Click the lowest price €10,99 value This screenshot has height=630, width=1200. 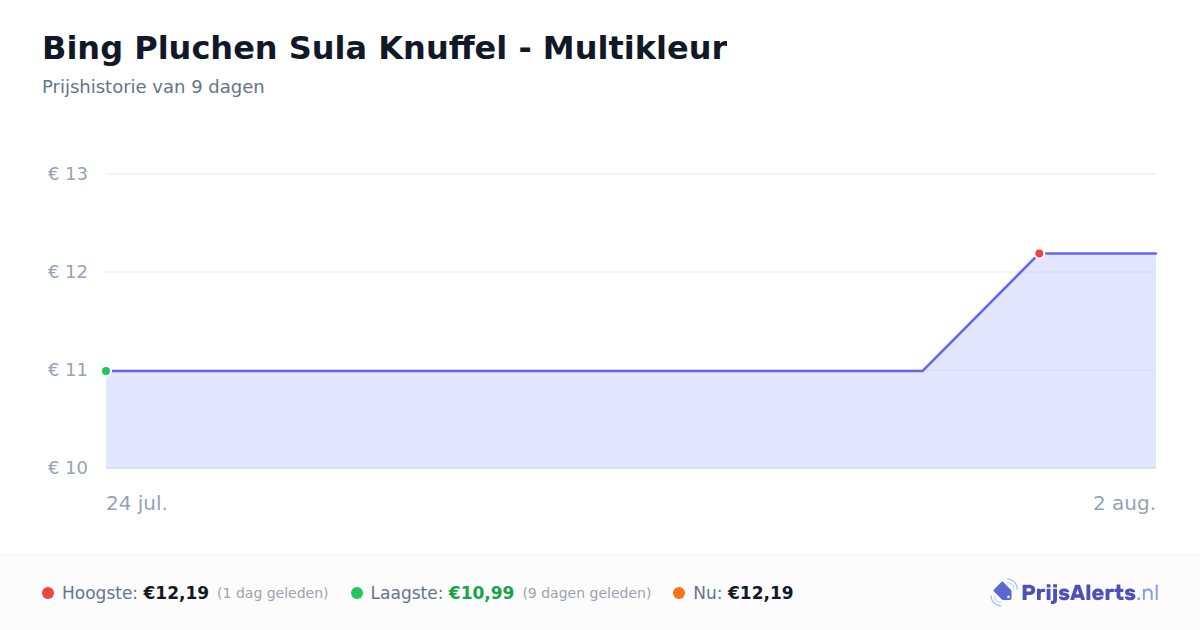(x=481, y=593)
